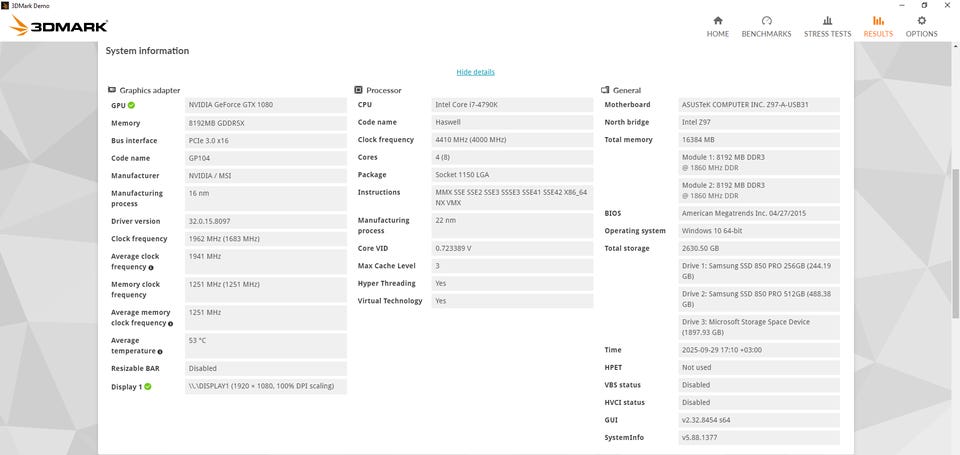Viewport: 960px width, 455px height.
Task: Select the Haswell code name value
Action: click(512, 122)
